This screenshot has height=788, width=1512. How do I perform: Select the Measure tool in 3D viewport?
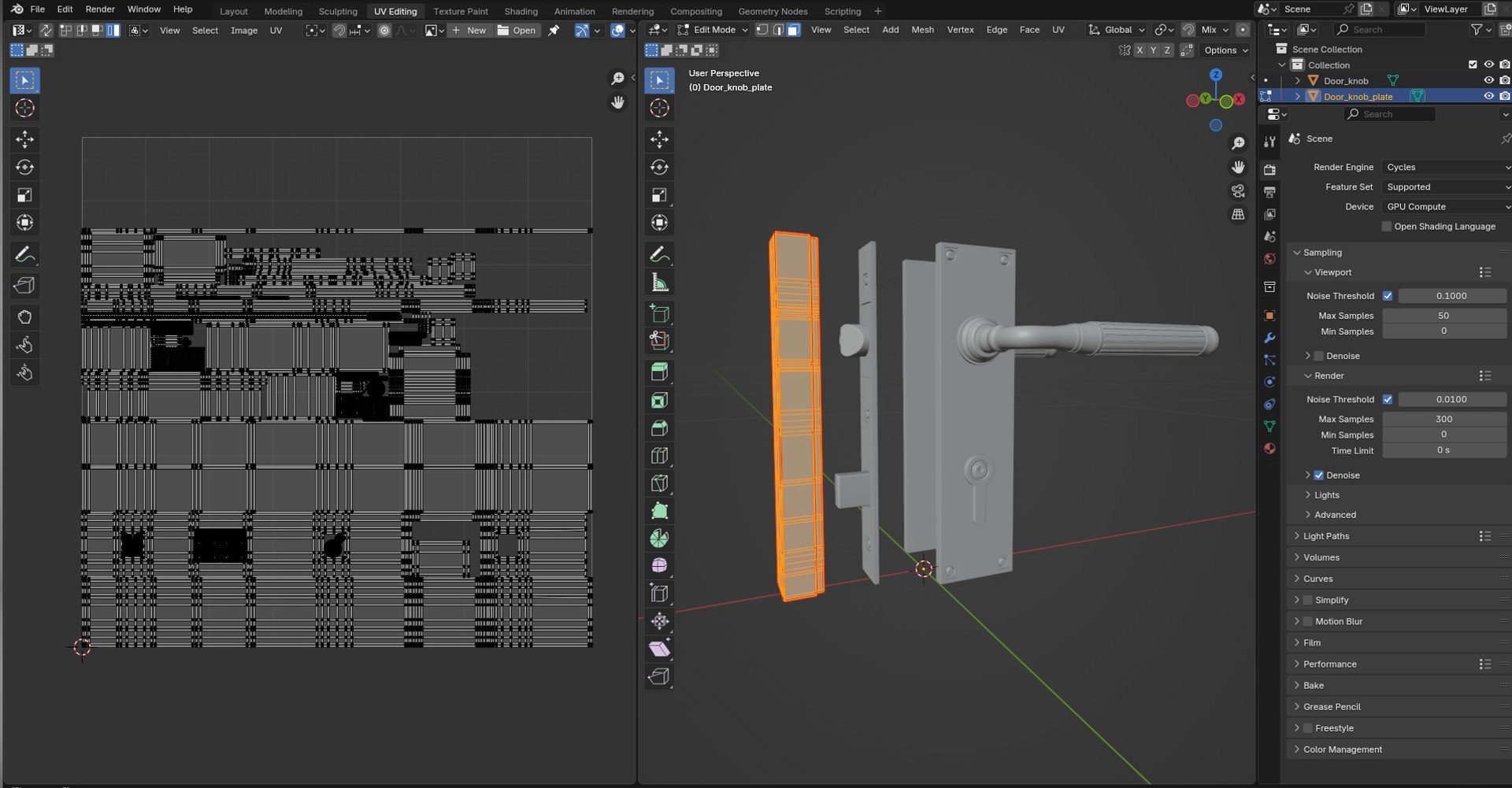click(x=660, y=282)
